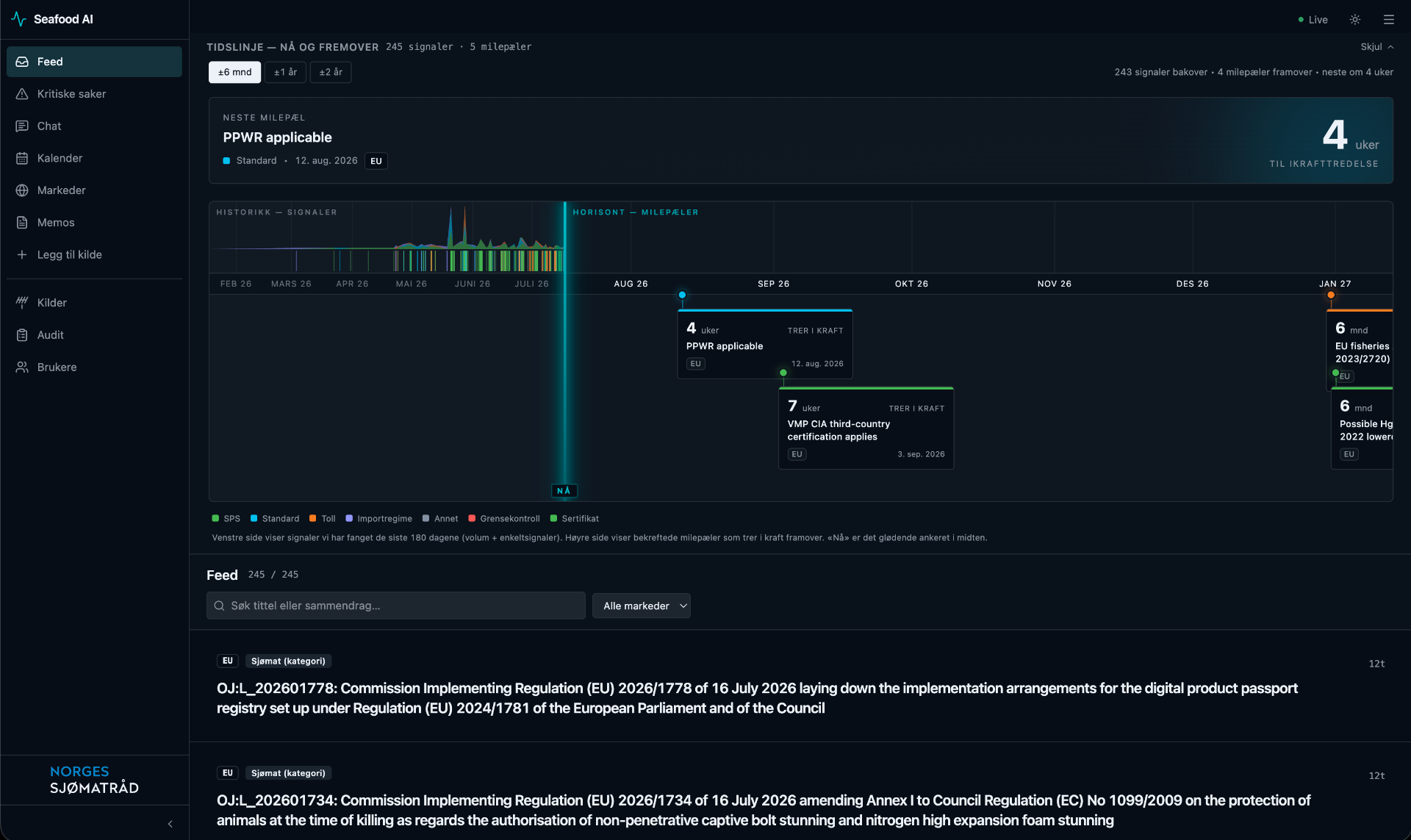Open the PPWR applicable milestone card

(x=765, y=345)
